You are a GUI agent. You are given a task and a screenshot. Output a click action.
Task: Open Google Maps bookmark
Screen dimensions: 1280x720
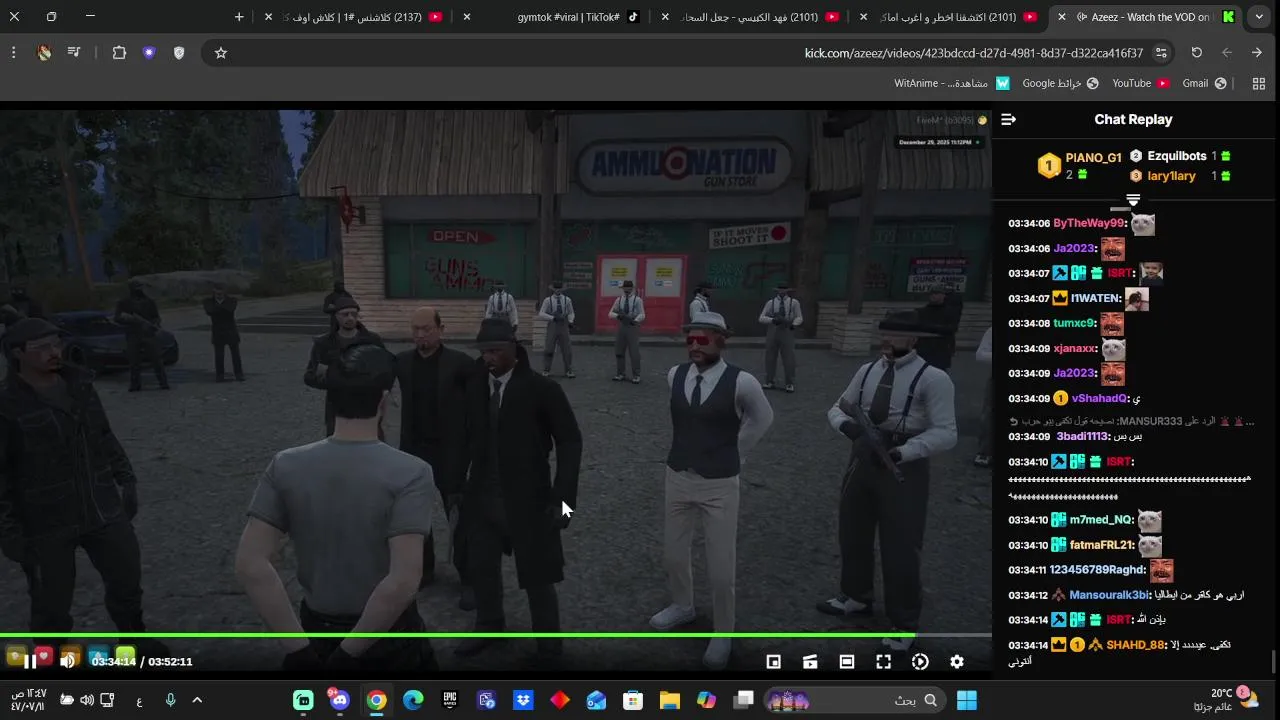click(1059, 83)
